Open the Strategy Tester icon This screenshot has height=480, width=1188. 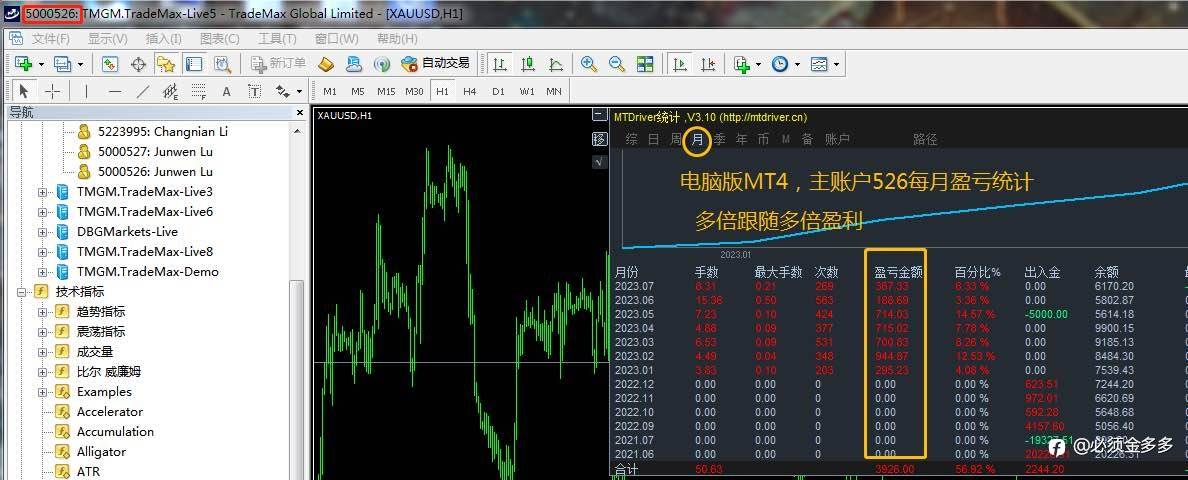point(221,64)
